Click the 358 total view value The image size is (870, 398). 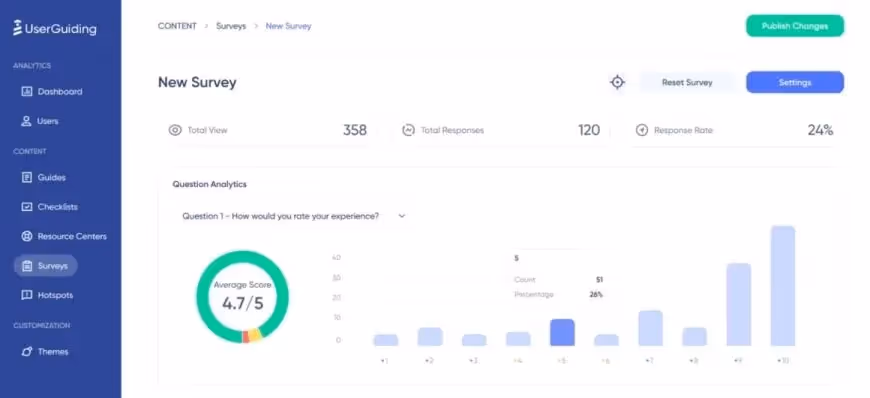(x=355, y=130)
